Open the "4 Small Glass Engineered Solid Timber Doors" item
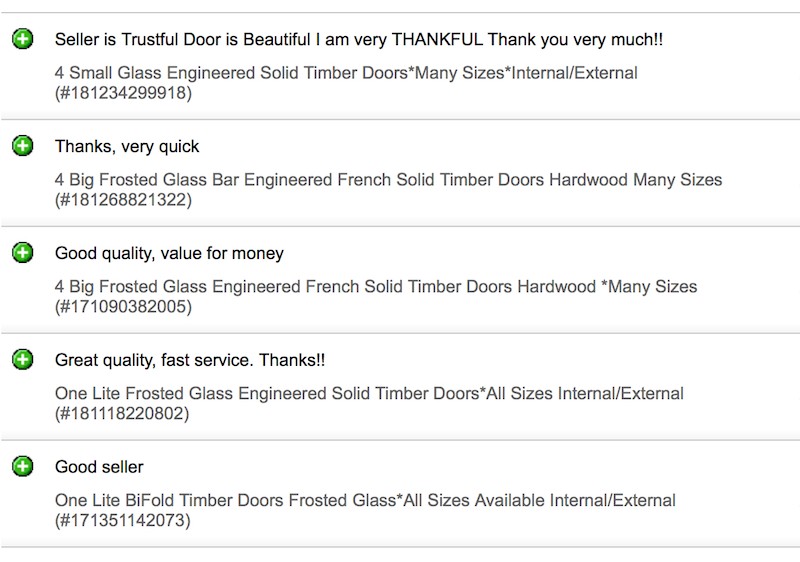Screen dimensions: 800x562 [x=346, y=73]
